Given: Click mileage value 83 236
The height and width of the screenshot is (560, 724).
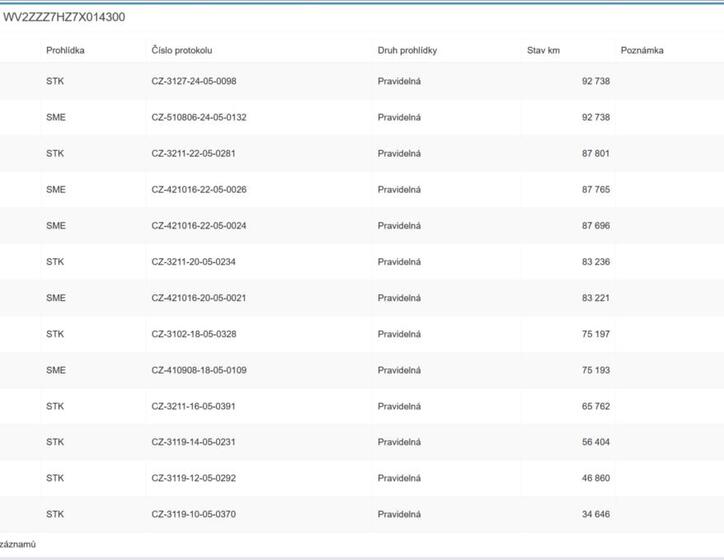Looking at the screenshot, I should pyautogui.click(x=596, y=262).
